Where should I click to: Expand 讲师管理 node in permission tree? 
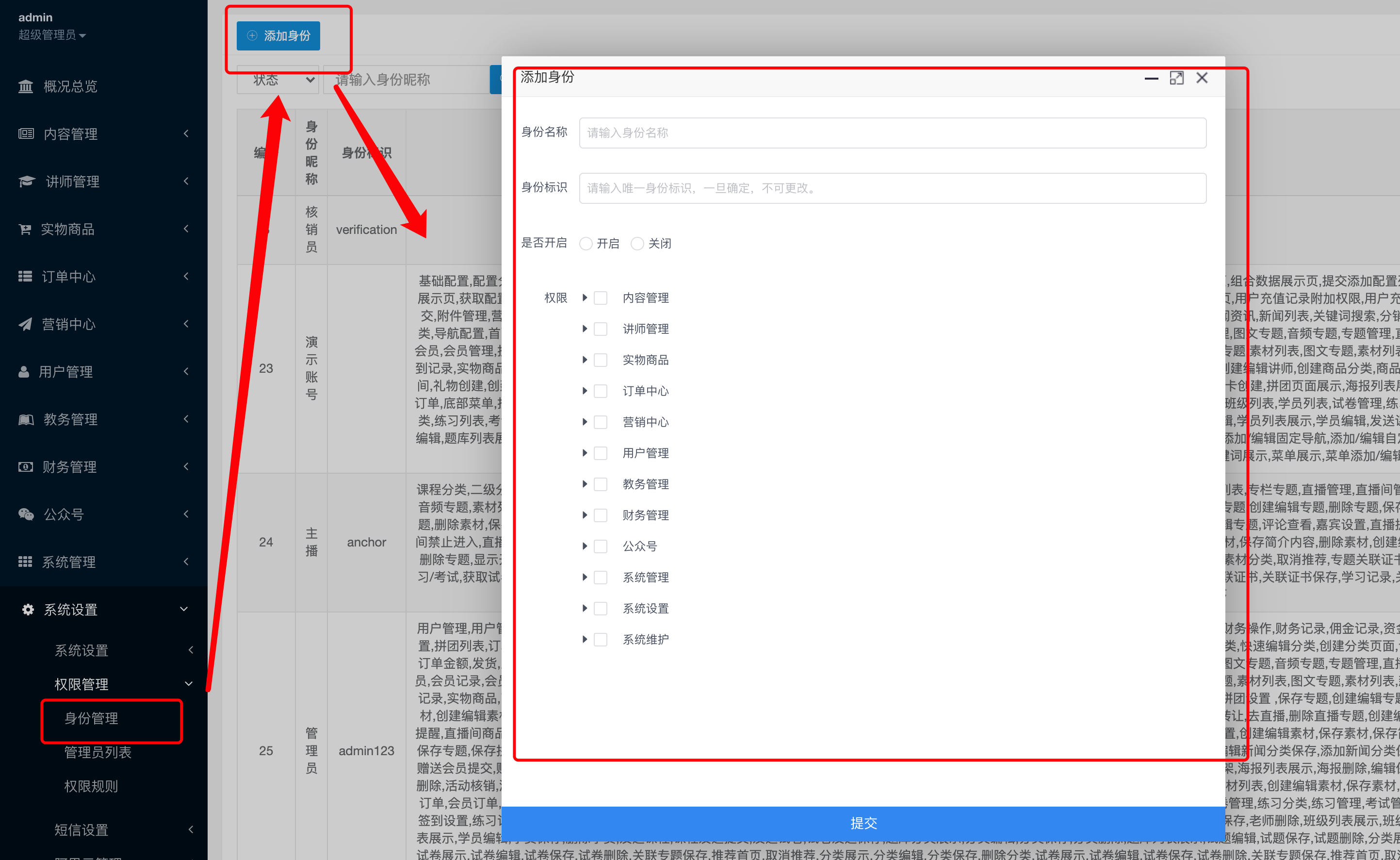tap(585, 329)
